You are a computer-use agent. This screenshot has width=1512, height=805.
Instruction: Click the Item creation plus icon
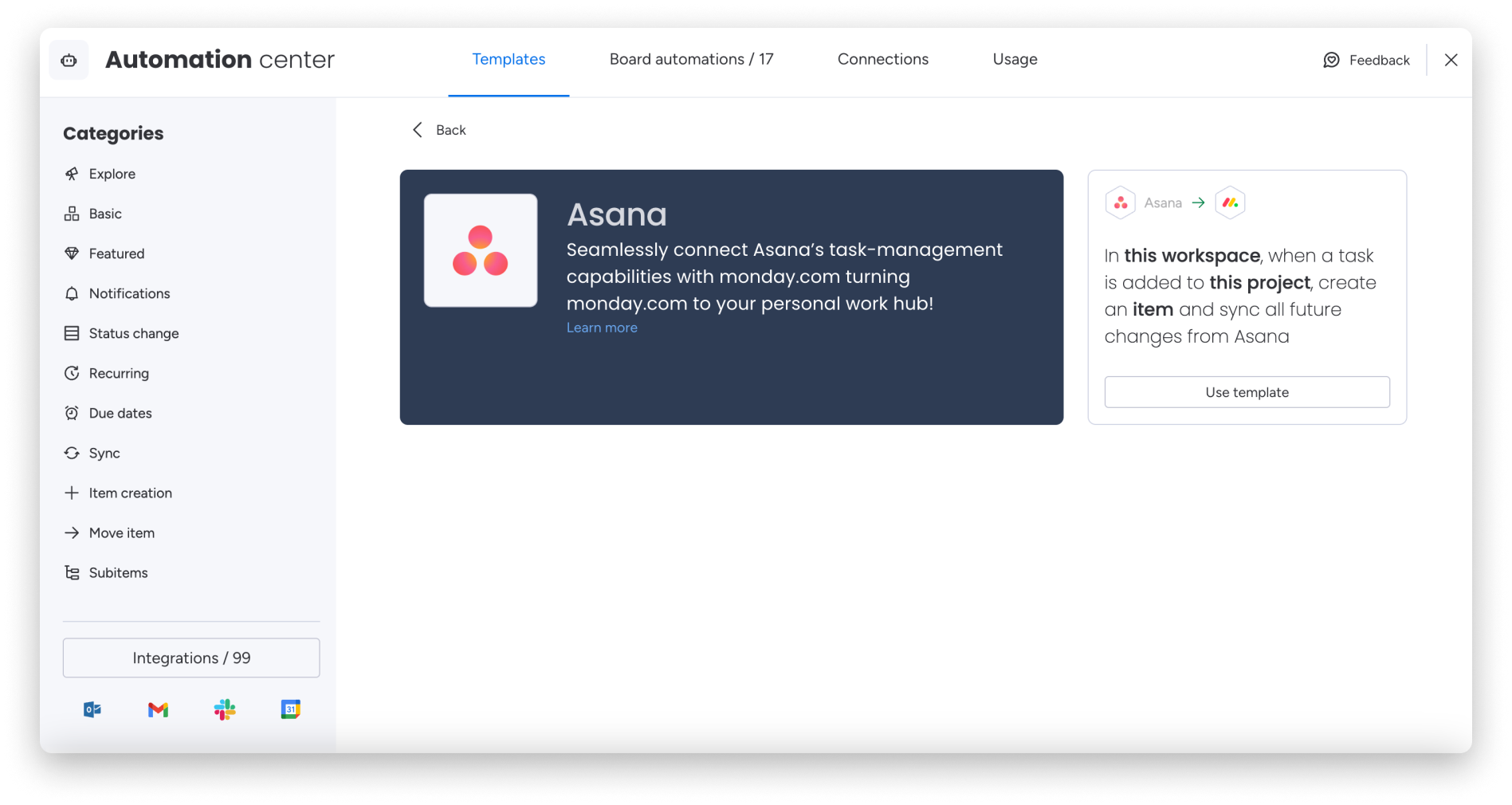click(72, 493)
